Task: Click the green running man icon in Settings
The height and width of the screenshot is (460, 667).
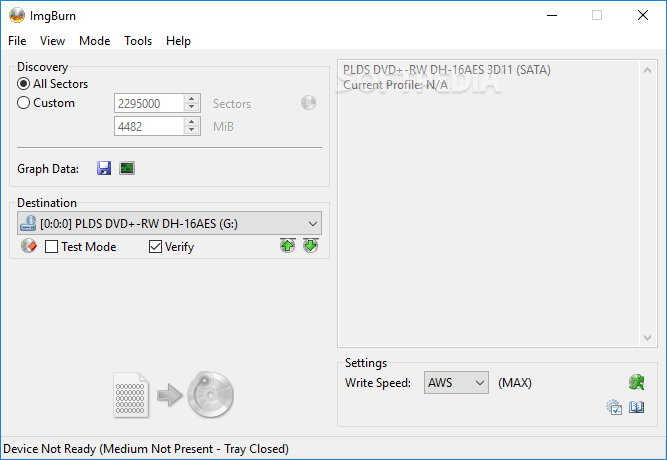Action: tap(637, 382)
